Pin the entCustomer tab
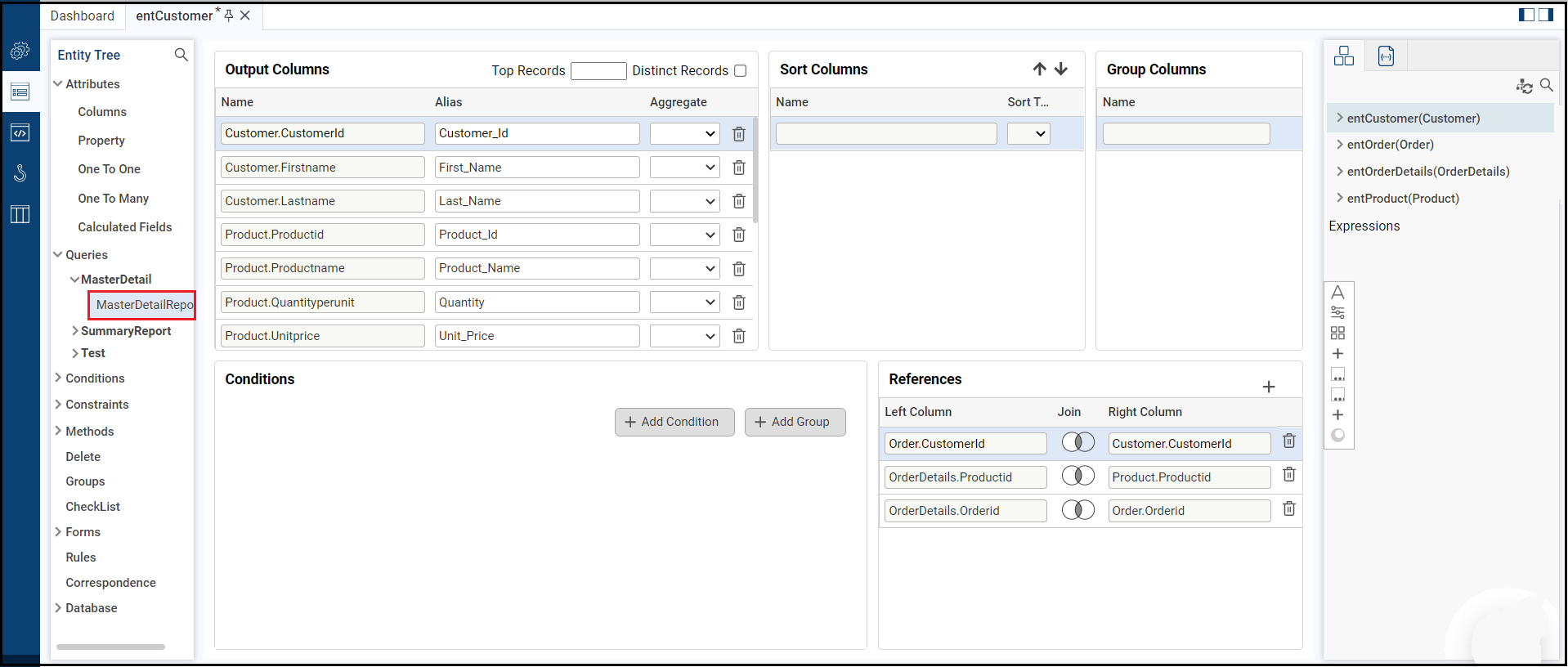The image size is (1568, 667). [229, 16]
